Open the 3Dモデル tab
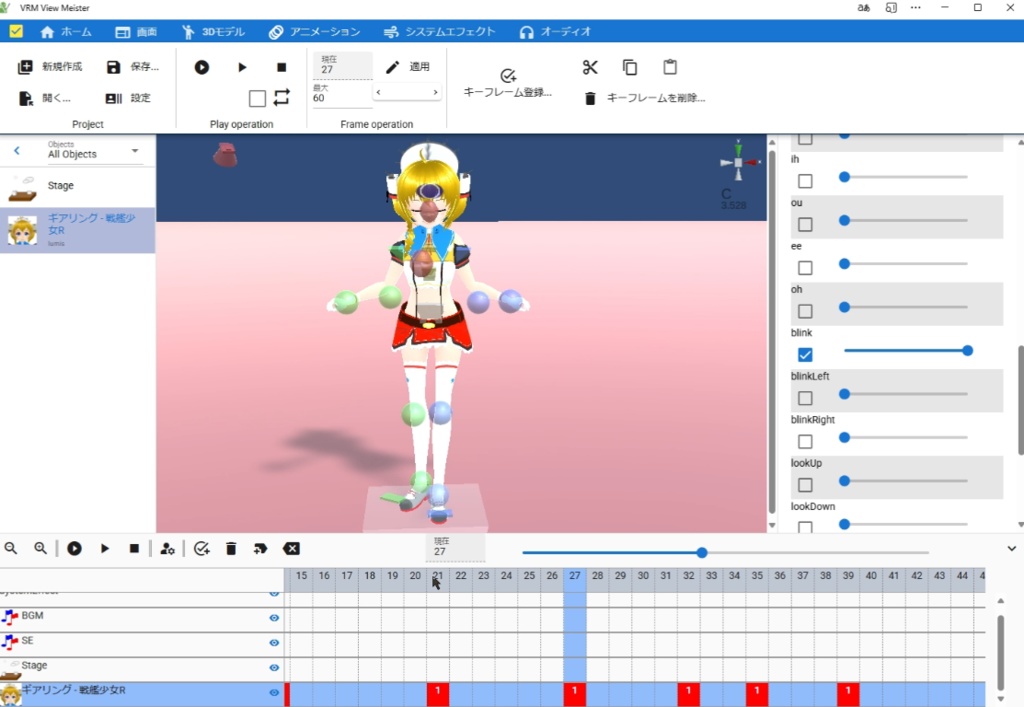Image resolution: width=1024 pixels, height=707 pixels. click(x=213, y=31)
